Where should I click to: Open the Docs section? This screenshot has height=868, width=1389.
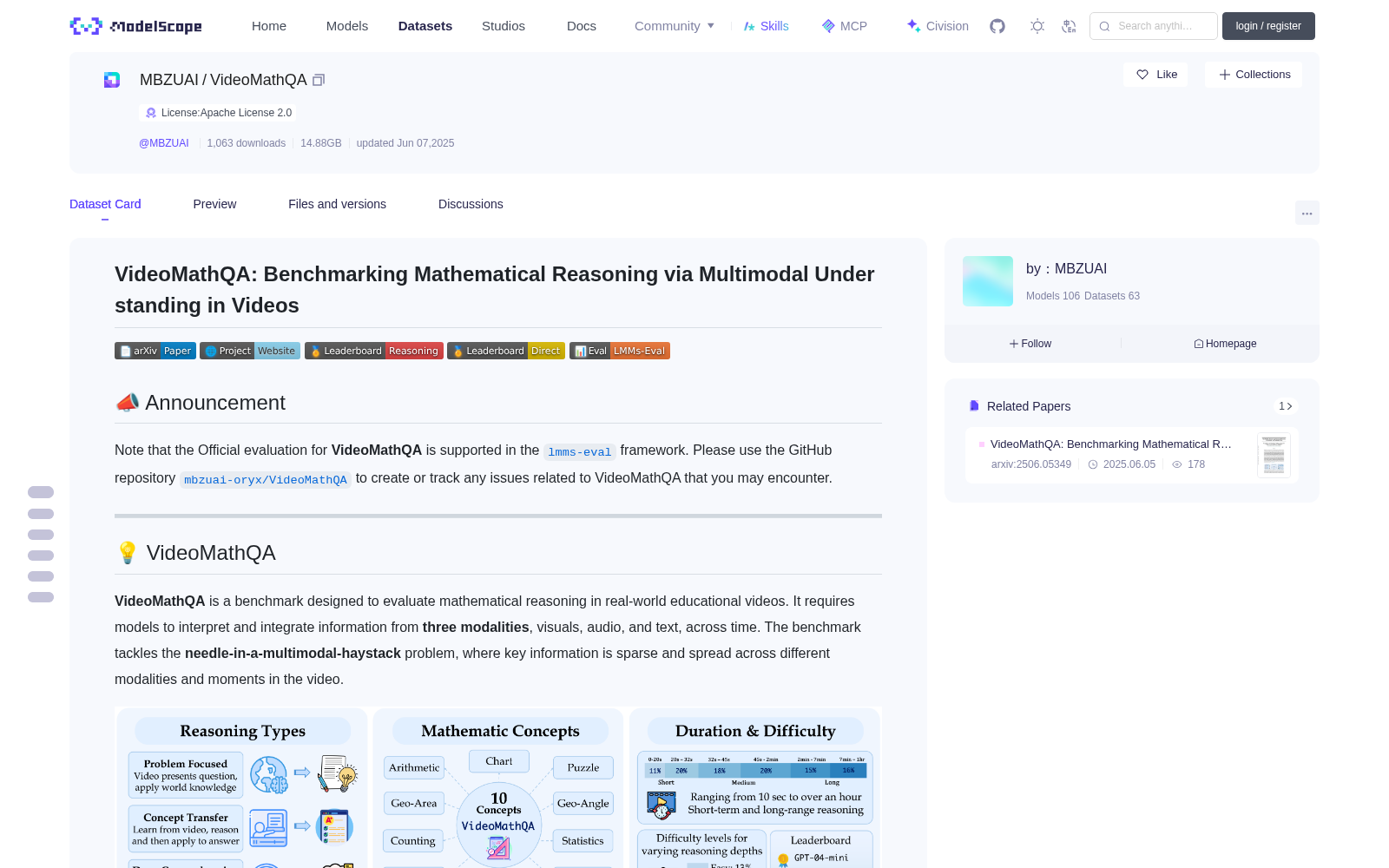(582, 26)
